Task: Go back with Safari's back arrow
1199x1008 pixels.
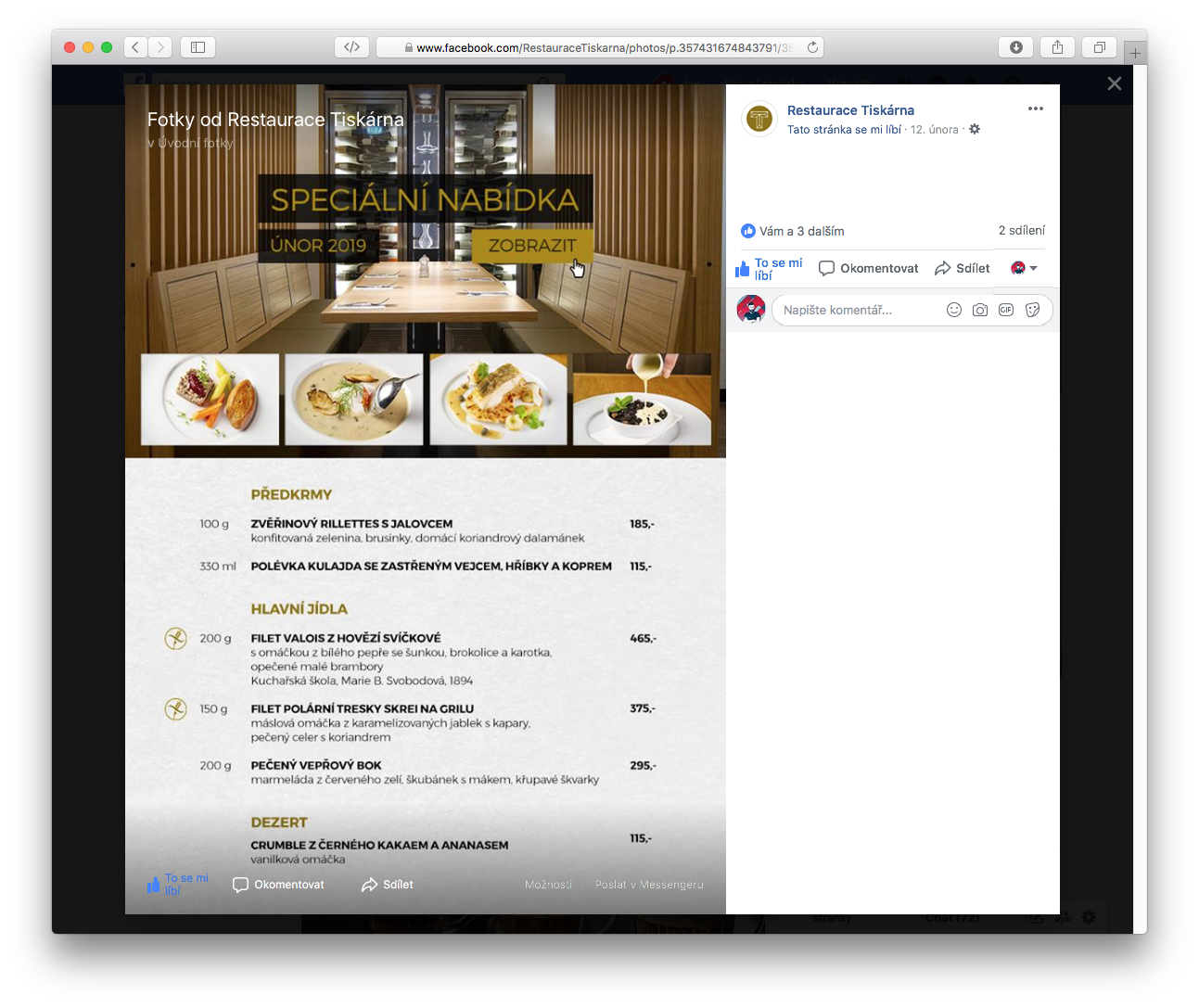Action: tap(136, 47)
